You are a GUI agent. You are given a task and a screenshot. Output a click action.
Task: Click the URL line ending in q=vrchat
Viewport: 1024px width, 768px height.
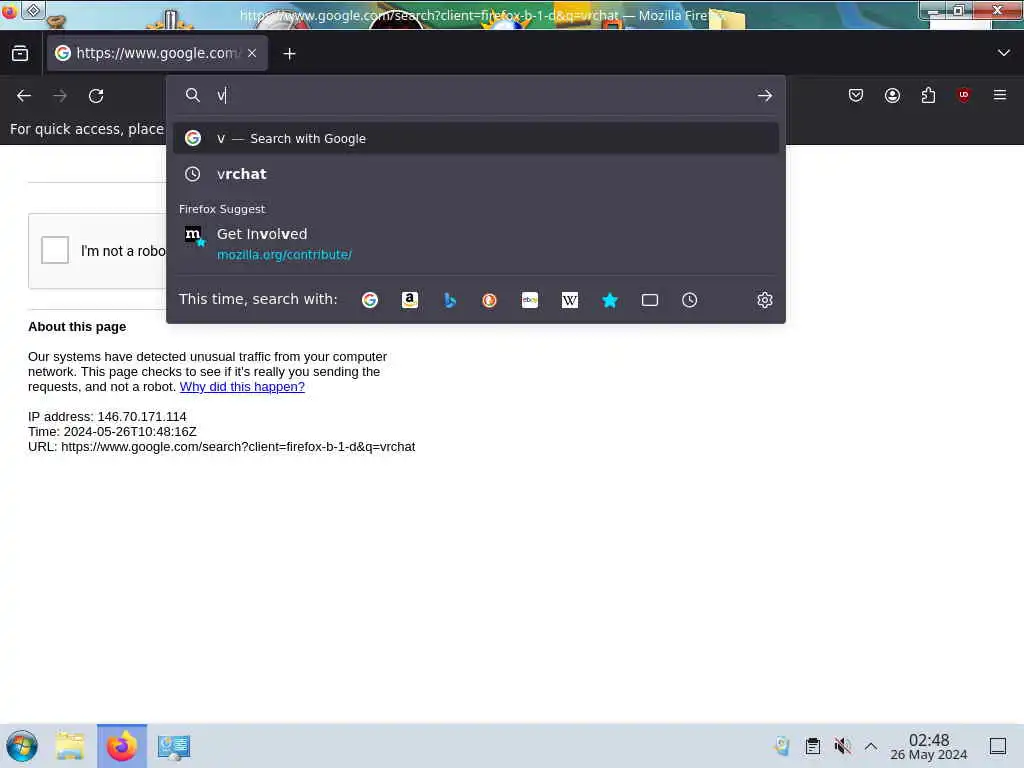tap(221, 447)
